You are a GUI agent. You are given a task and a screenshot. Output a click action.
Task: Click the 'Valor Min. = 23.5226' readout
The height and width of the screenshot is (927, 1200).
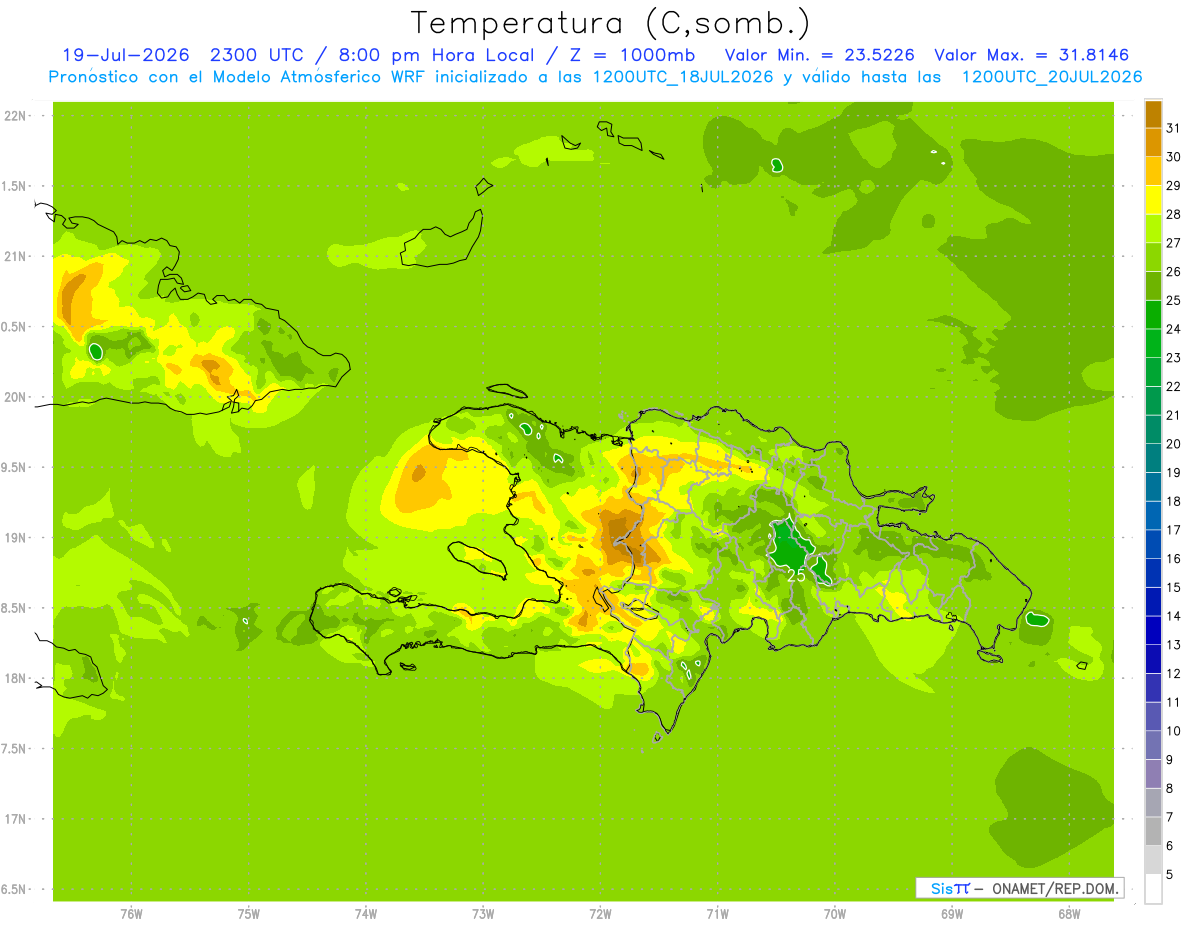coord(820,55)
